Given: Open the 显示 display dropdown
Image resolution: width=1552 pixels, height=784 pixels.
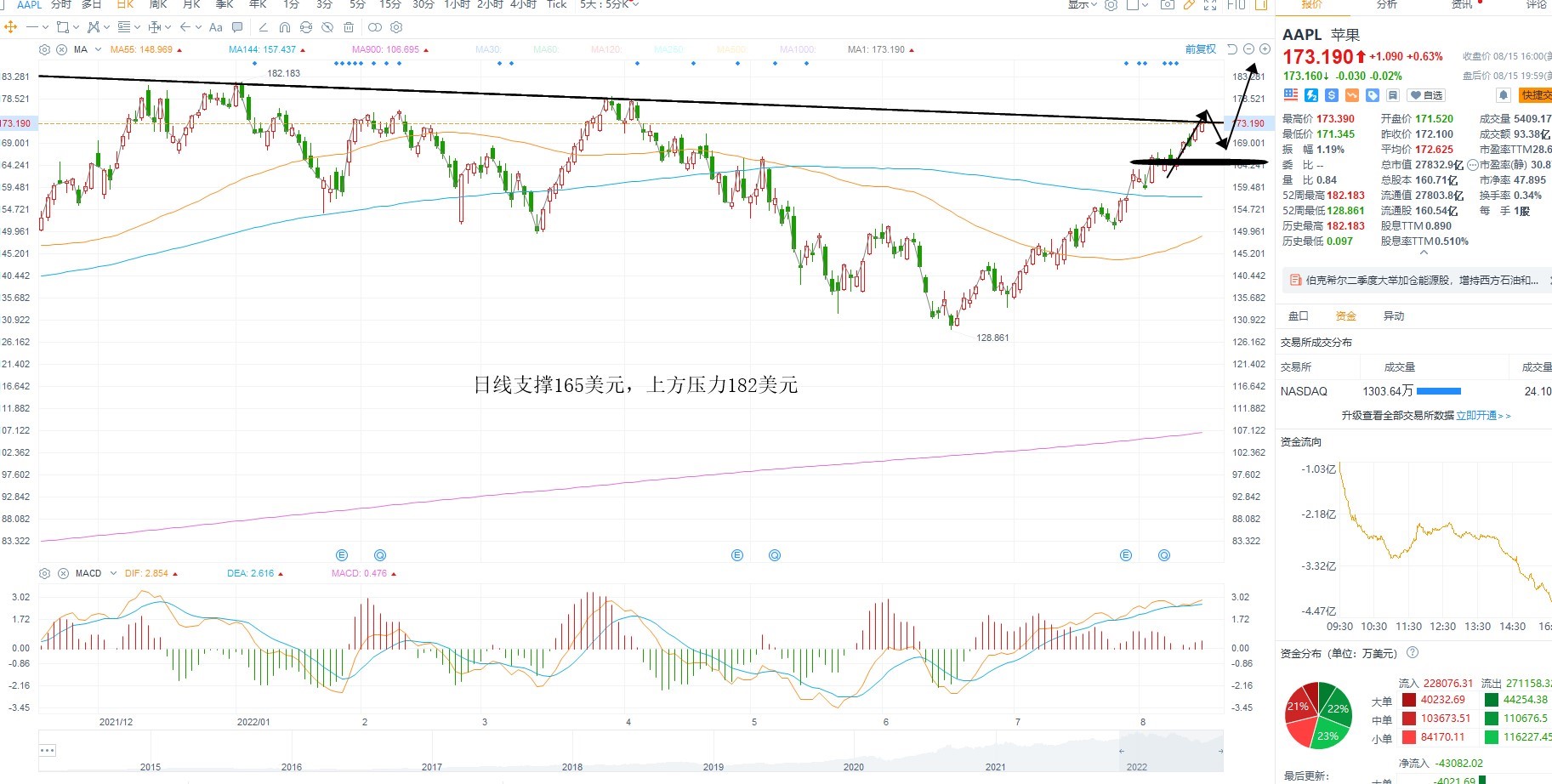Looking at the screenshot, I should tap(1082, 4).
